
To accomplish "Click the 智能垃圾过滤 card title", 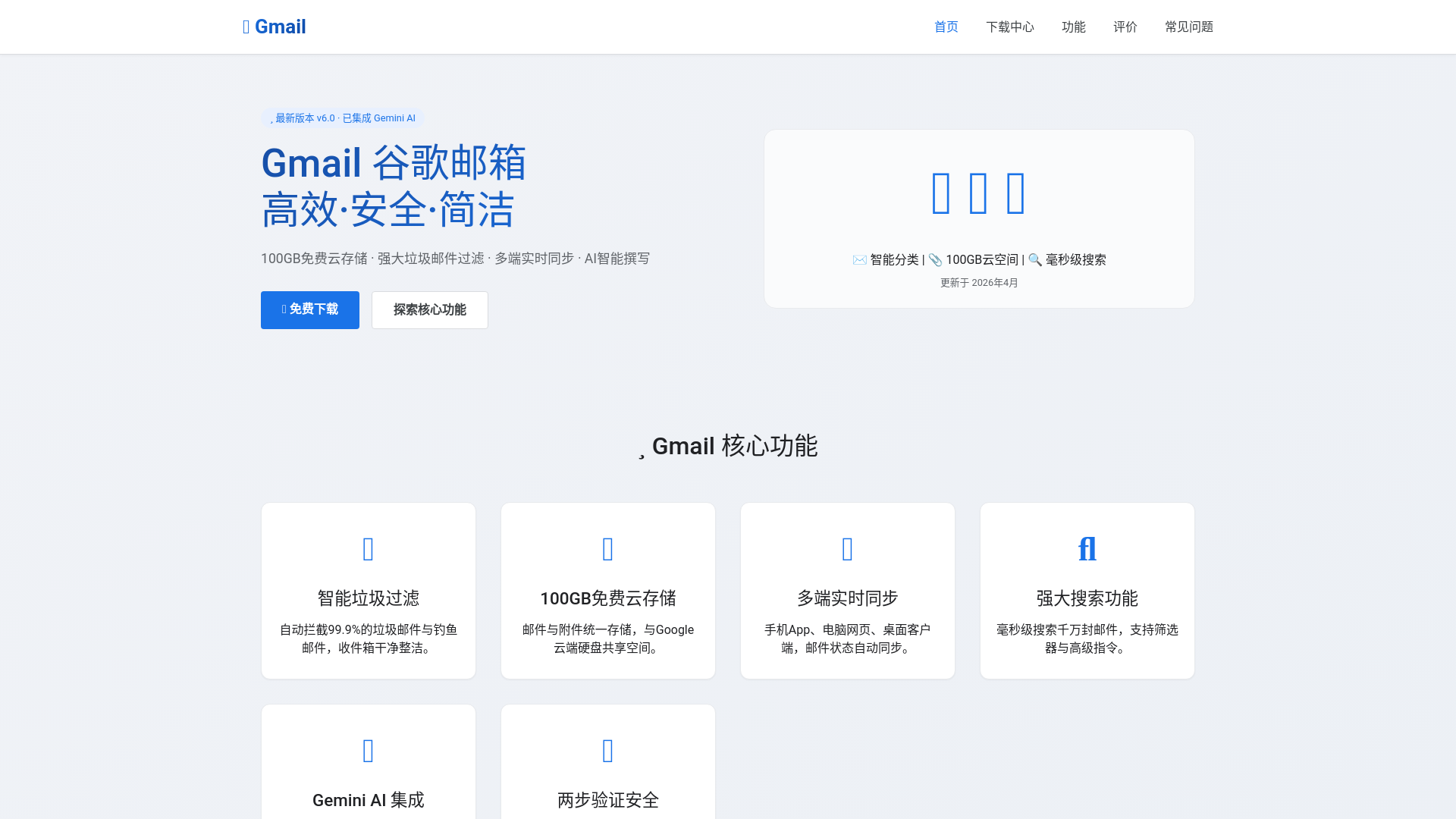I will coord(369,598).
